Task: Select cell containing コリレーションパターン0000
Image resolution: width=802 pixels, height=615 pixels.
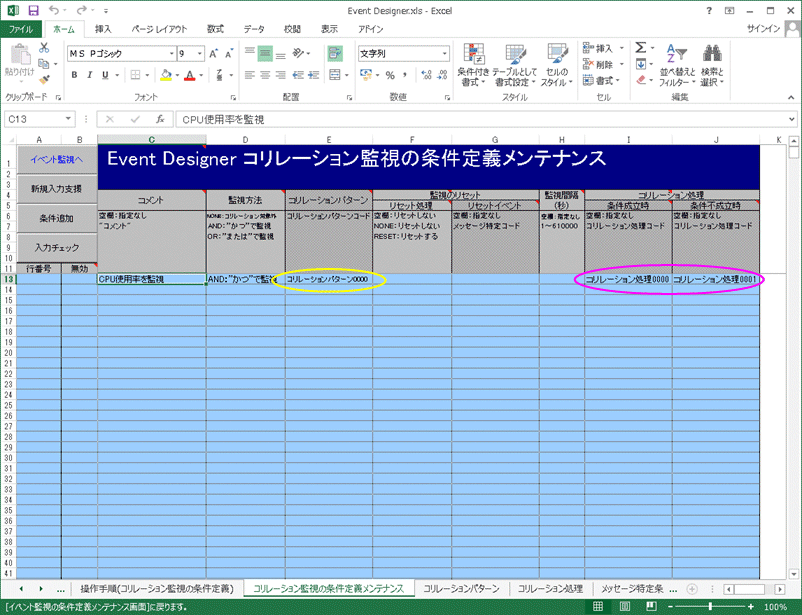Action: [329, 279]
